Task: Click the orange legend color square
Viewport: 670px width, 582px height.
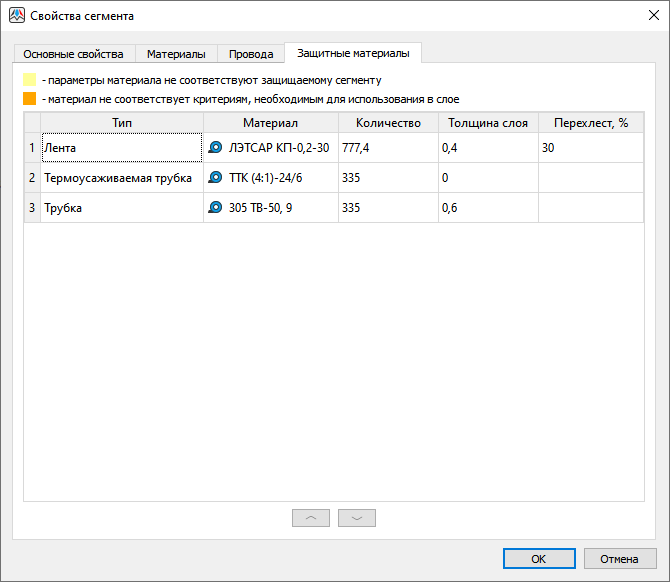Action: 30,99
